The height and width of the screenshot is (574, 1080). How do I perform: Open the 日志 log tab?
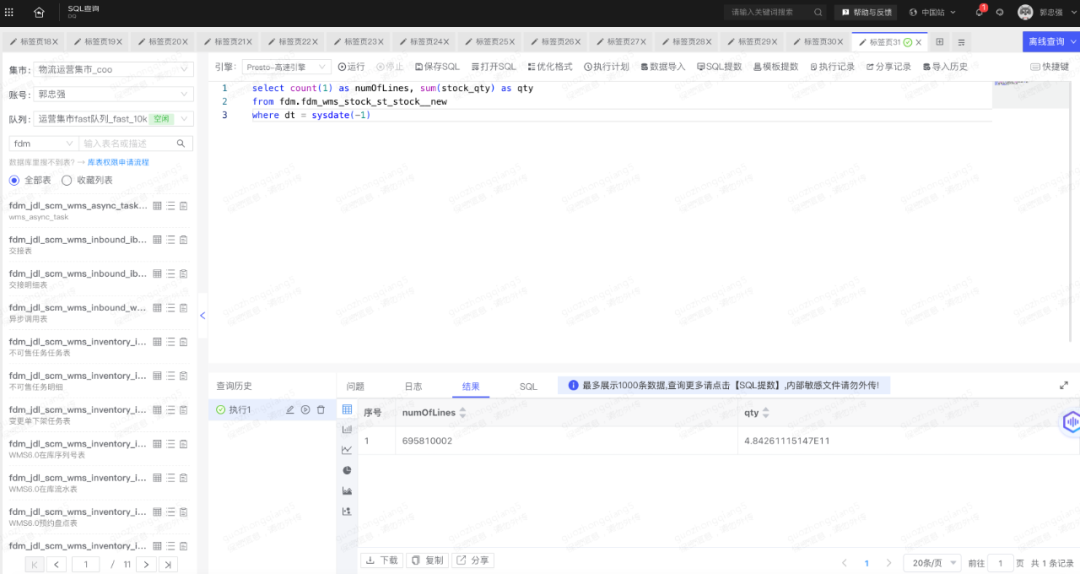pos(413,387)
